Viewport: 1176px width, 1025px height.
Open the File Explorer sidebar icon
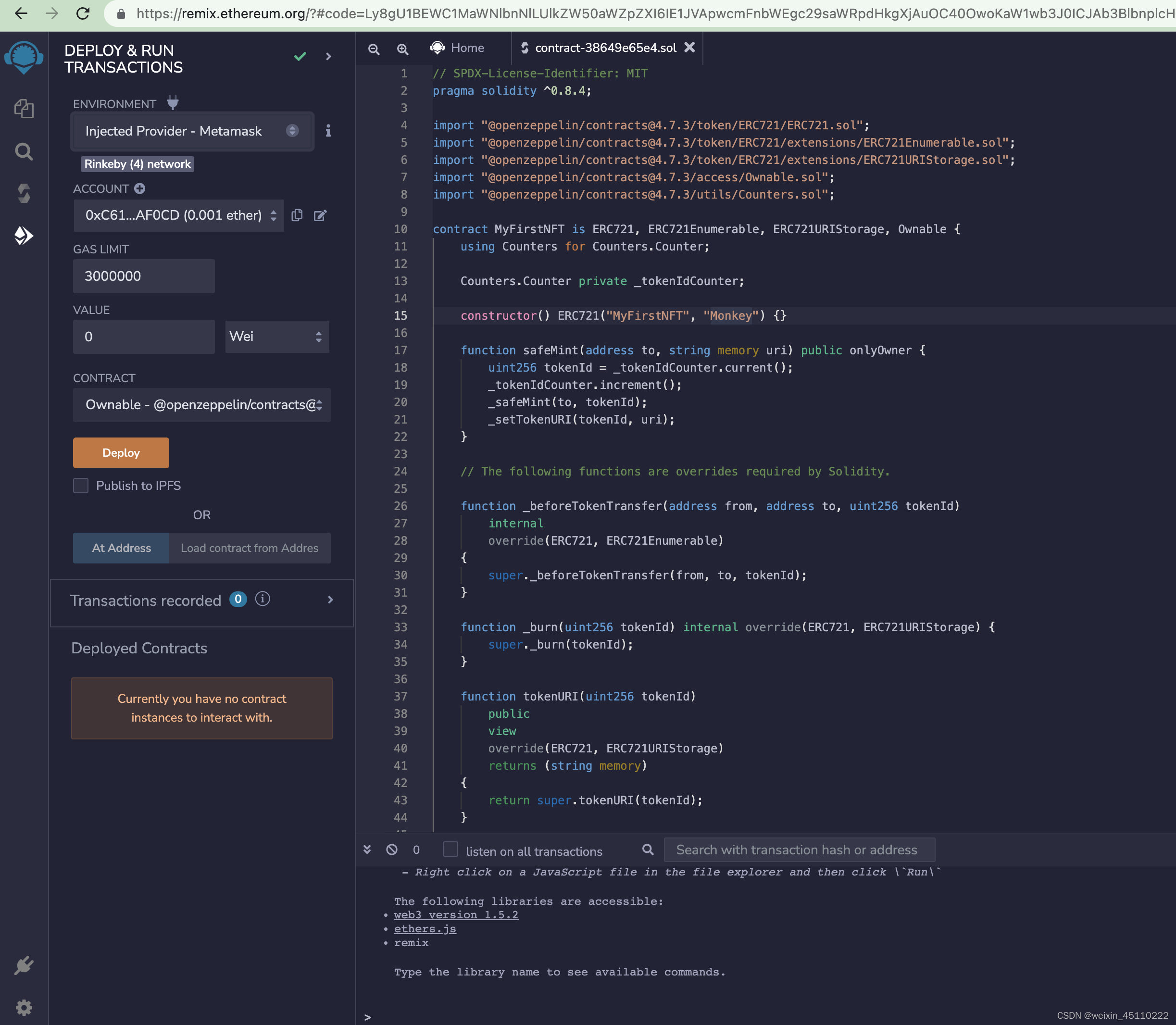(24, 108)
